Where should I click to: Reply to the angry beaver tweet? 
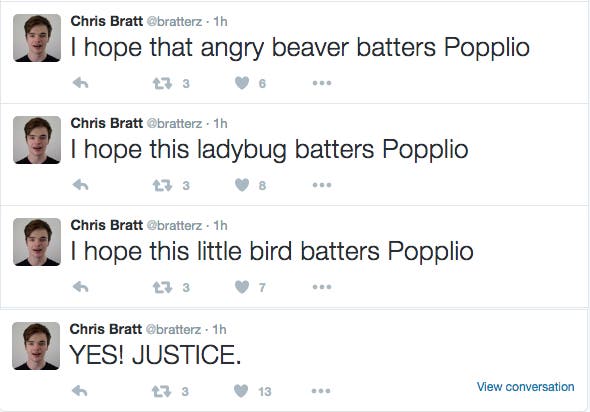point(80,83)
